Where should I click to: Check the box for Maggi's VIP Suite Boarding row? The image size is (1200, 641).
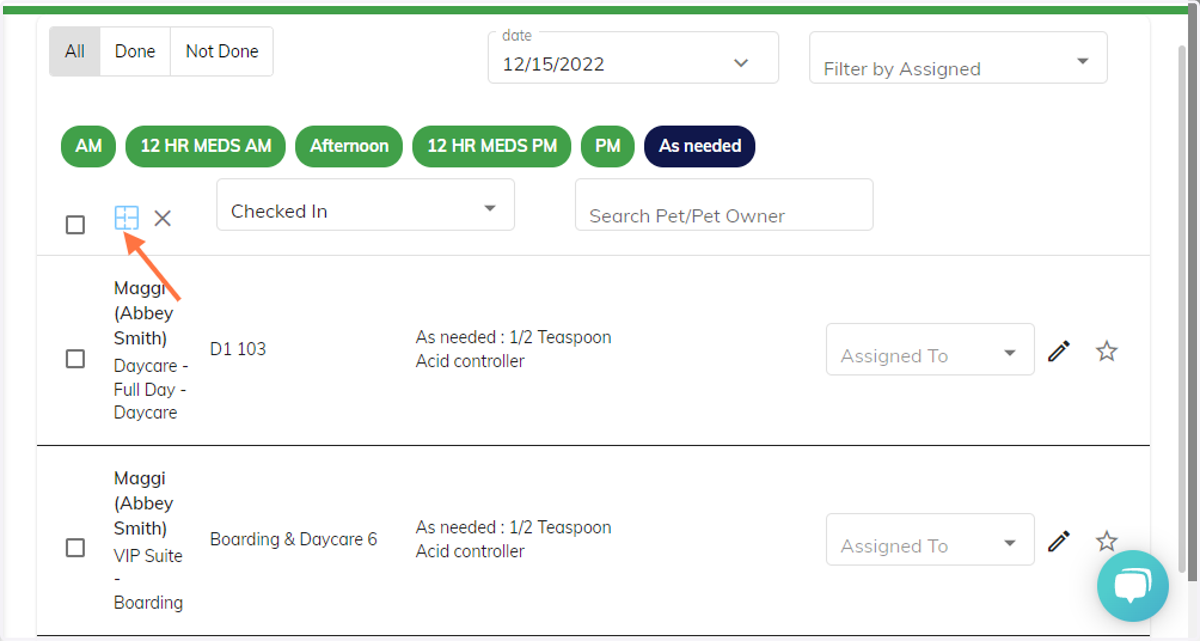pos(75,547)
